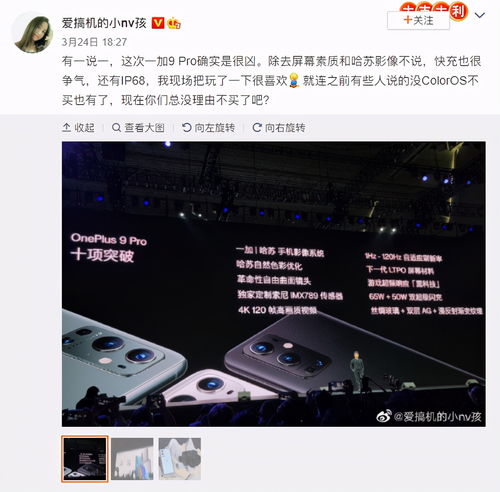Click the magnifier icon beside 查看大图
The width and height of the screenshot is (500, 492).
point(116,127)
